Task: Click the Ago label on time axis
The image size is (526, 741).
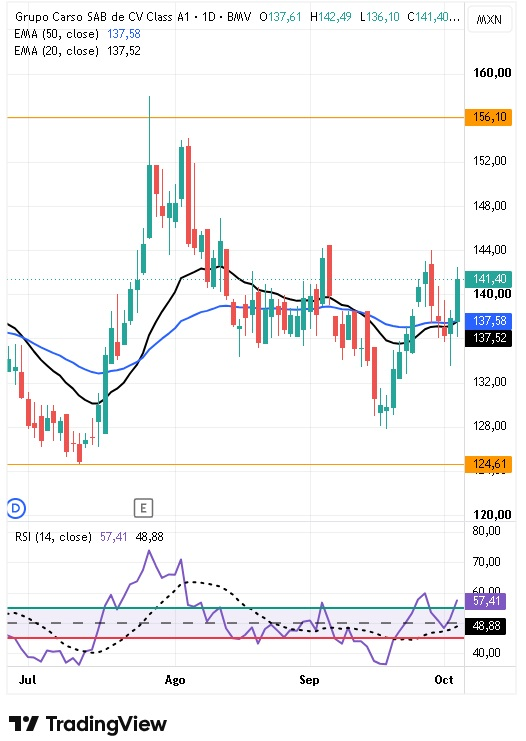Action: tap(175, 680)
